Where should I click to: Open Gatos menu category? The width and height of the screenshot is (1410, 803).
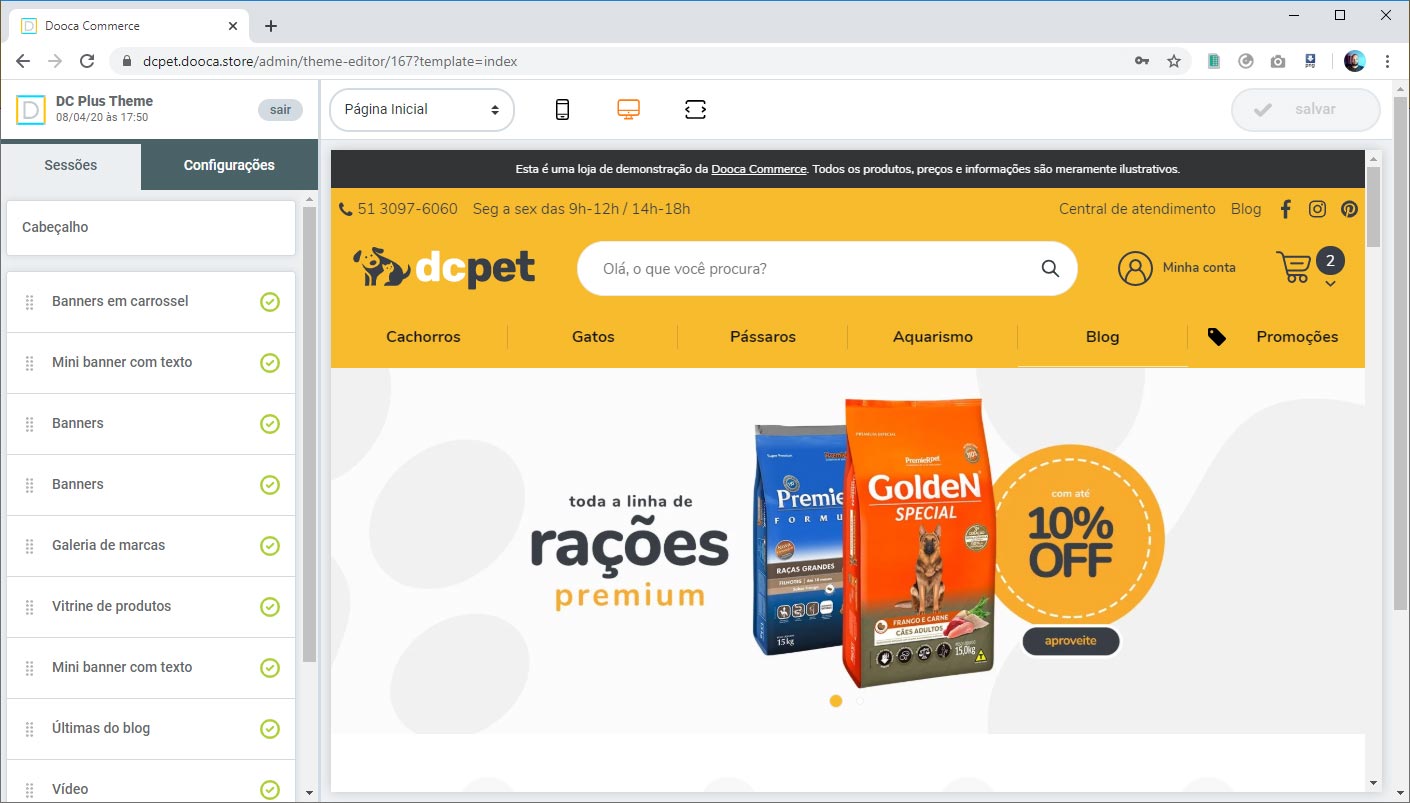(x=593, y=337)
